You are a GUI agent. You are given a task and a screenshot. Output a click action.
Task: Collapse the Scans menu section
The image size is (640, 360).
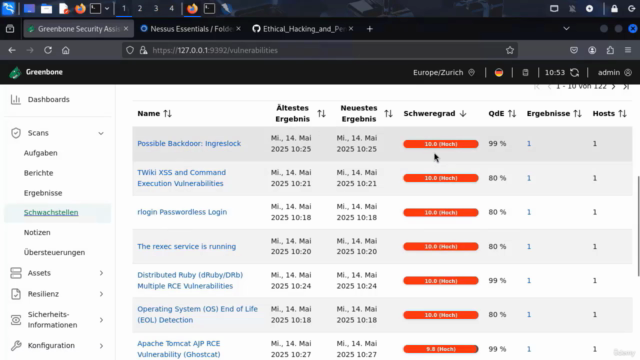pyautogui.click(x=101, y=133)
